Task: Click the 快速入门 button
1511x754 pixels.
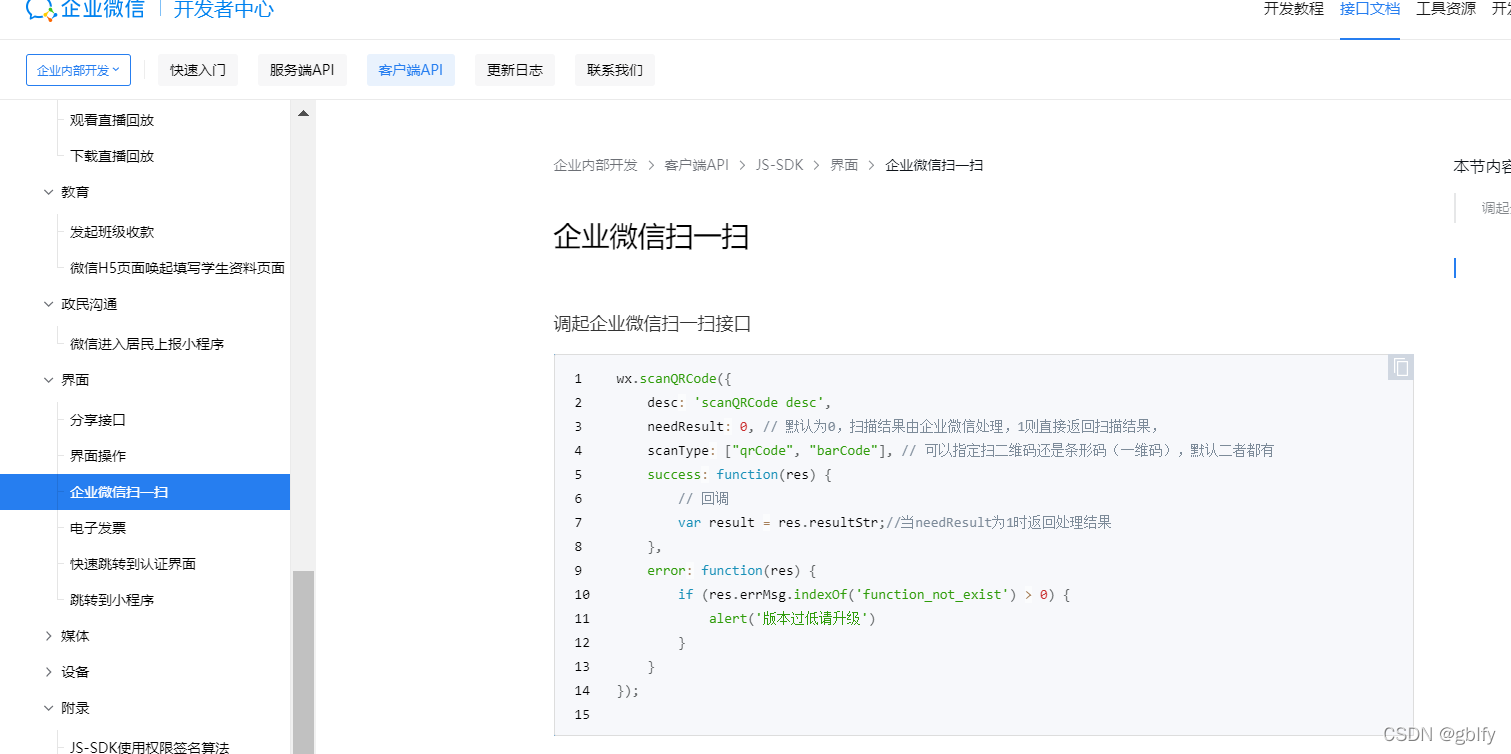Action: [197, 70]
